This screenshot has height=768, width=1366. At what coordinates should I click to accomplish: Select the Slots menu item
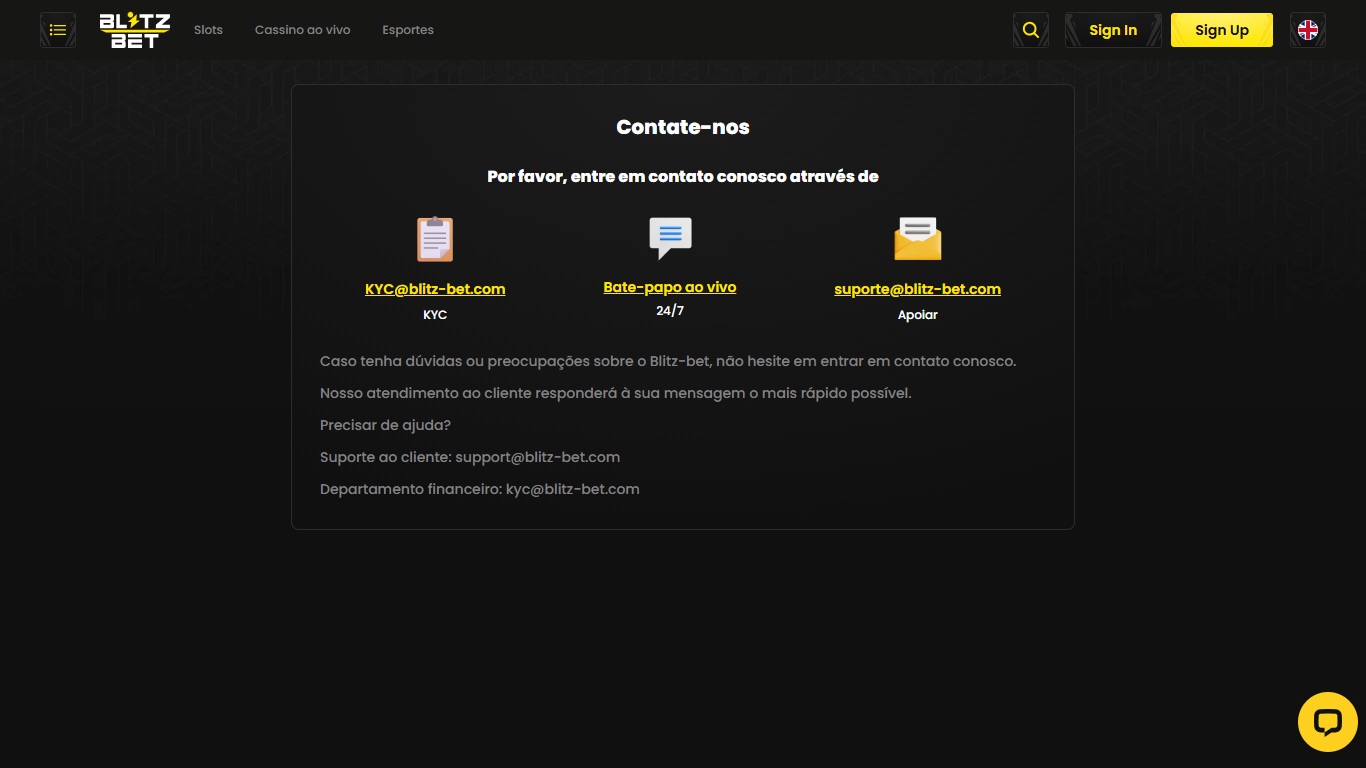208,30
